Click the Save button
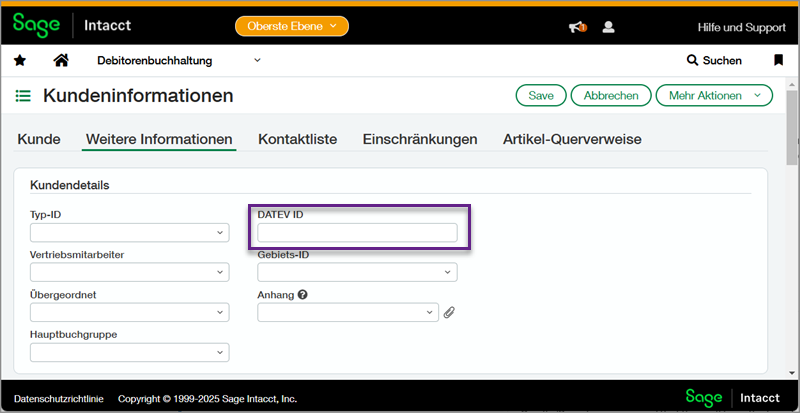 pyautogui.click(x=541, y=96)
